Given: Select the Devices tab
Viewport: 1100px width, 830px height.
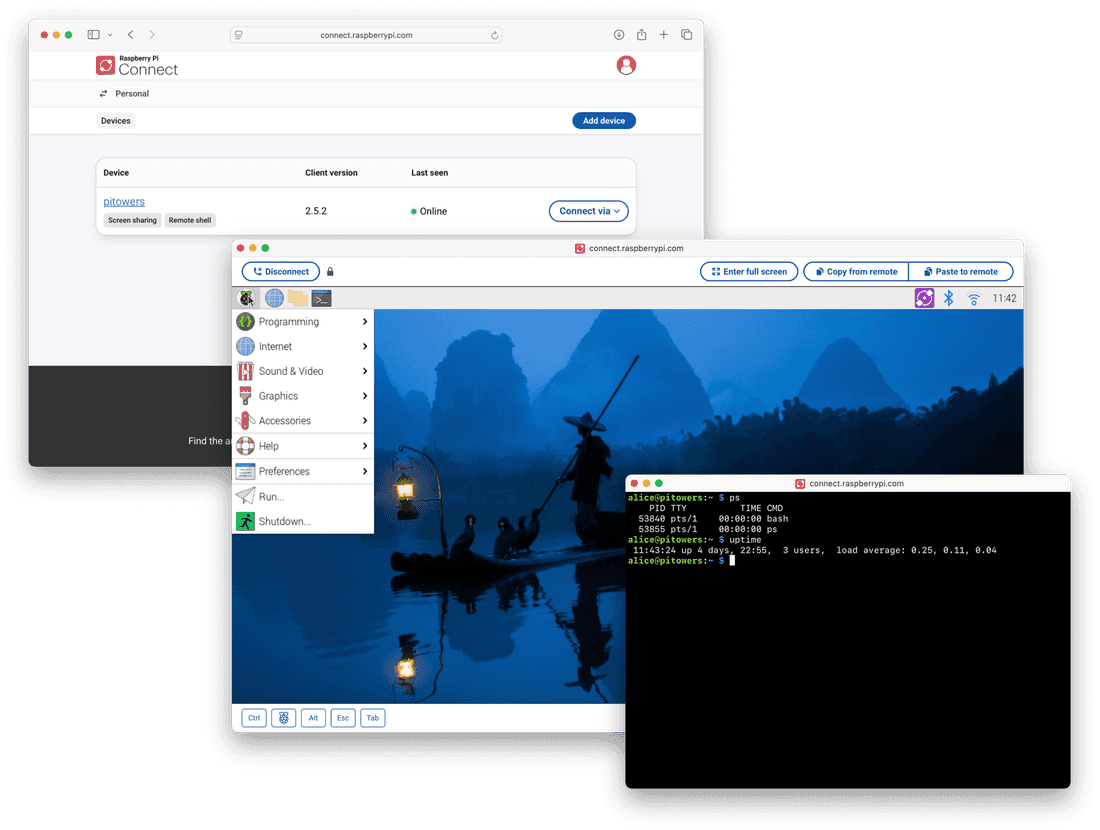Looking at the screenshot, I should [x=115, y=120].
